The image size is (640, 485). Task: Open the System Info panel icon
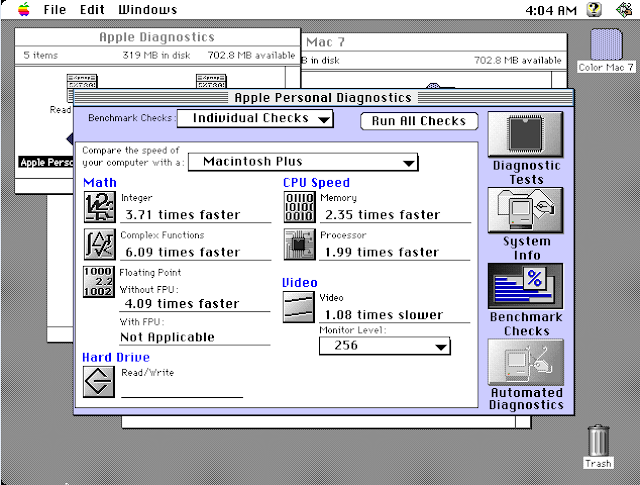(525, 210)
